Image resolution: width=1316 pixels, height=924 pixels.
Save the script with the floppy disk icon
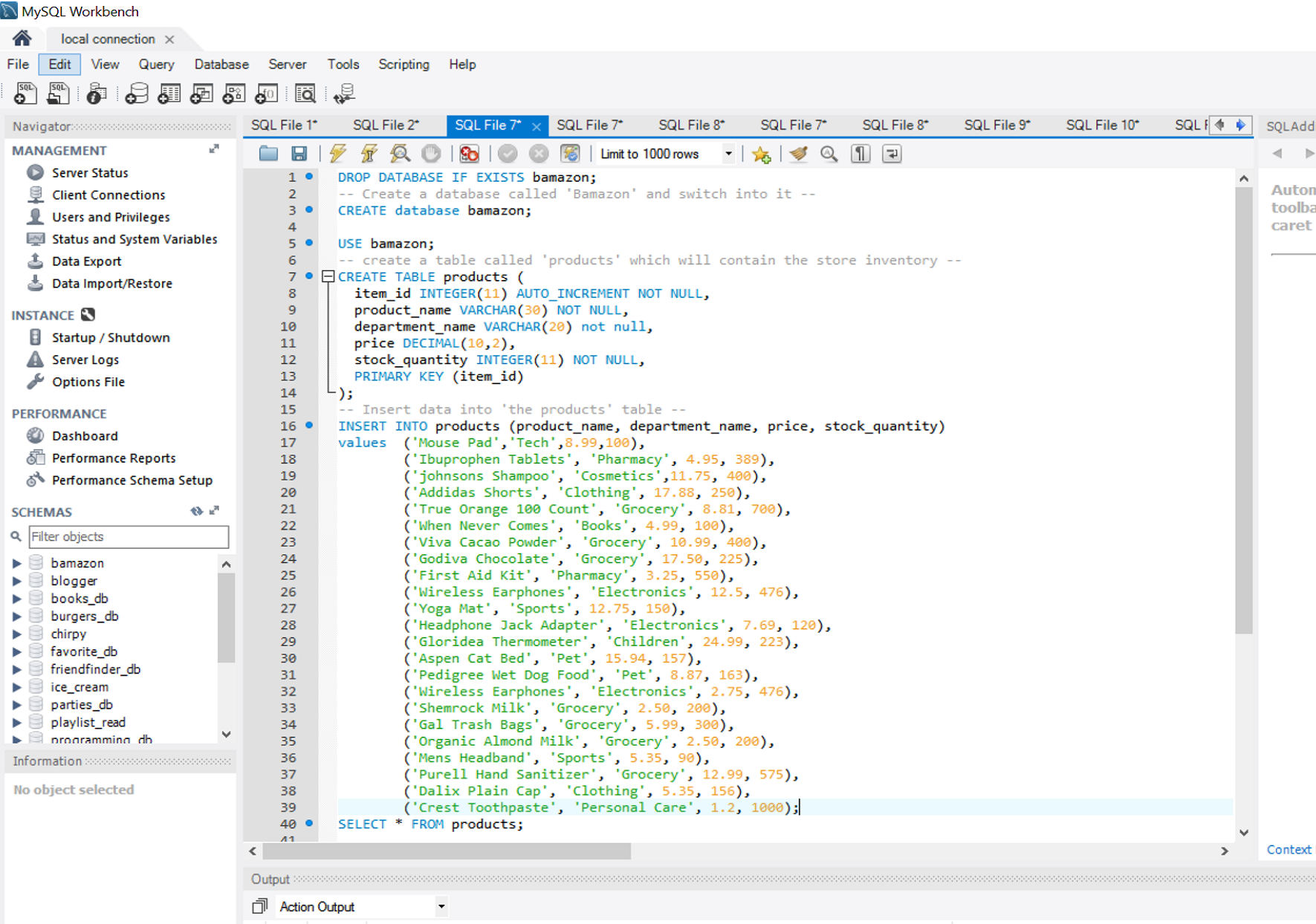click(x=299, y=154)
